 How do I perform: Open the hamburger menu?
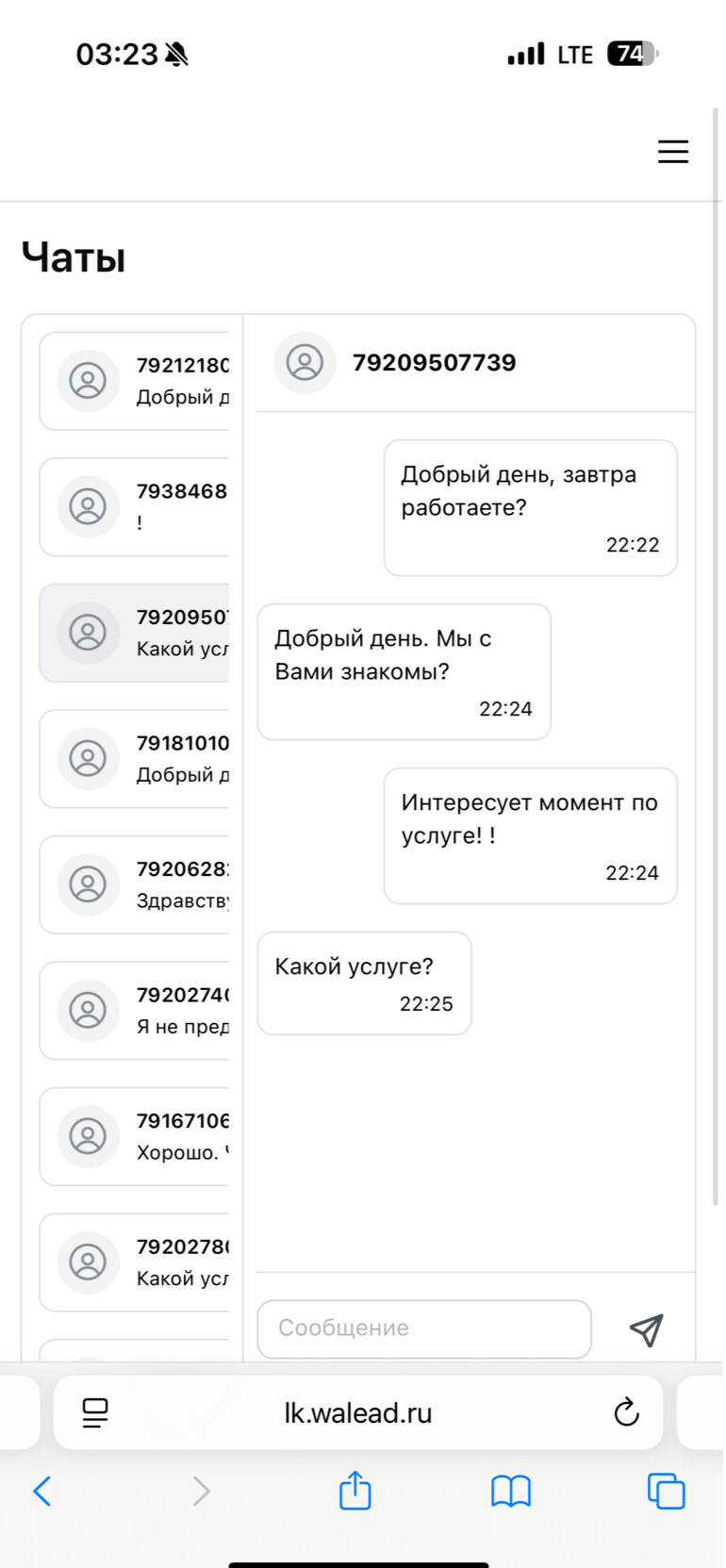pyautogui.click(x=672, y=152)
